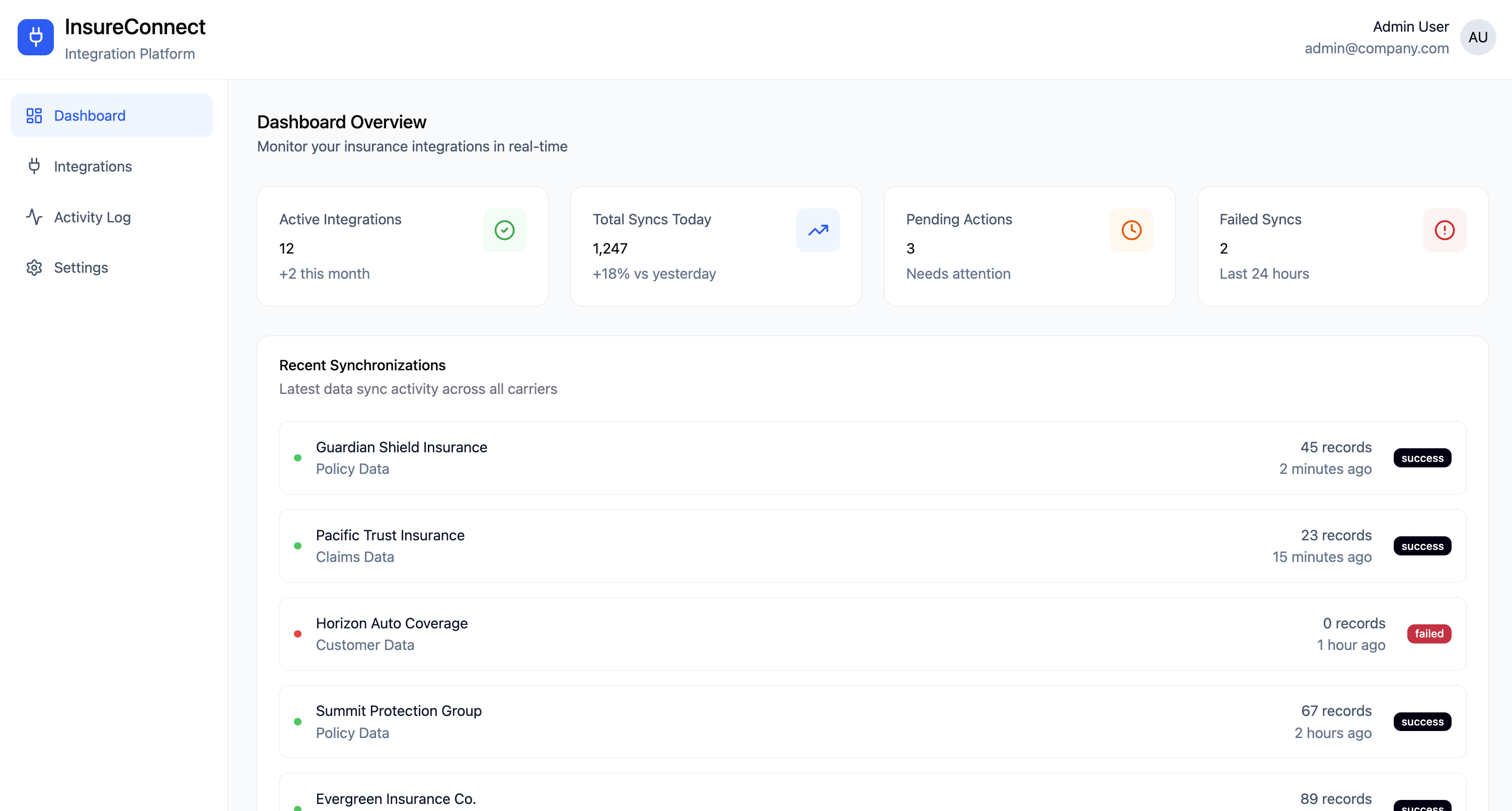Open the Failed Syncs stat card
1512x811 pixels.
coord(1342,247)
